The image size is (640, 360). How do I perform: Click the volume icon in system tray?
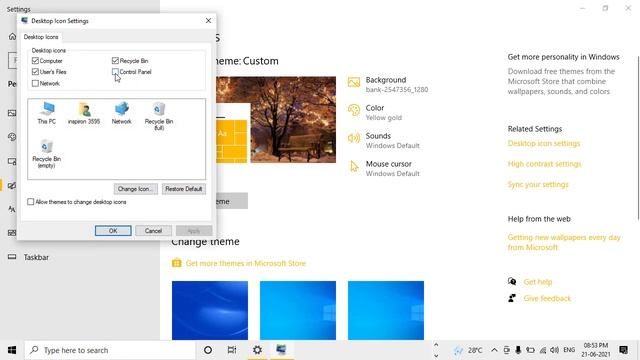coord(554,350)
